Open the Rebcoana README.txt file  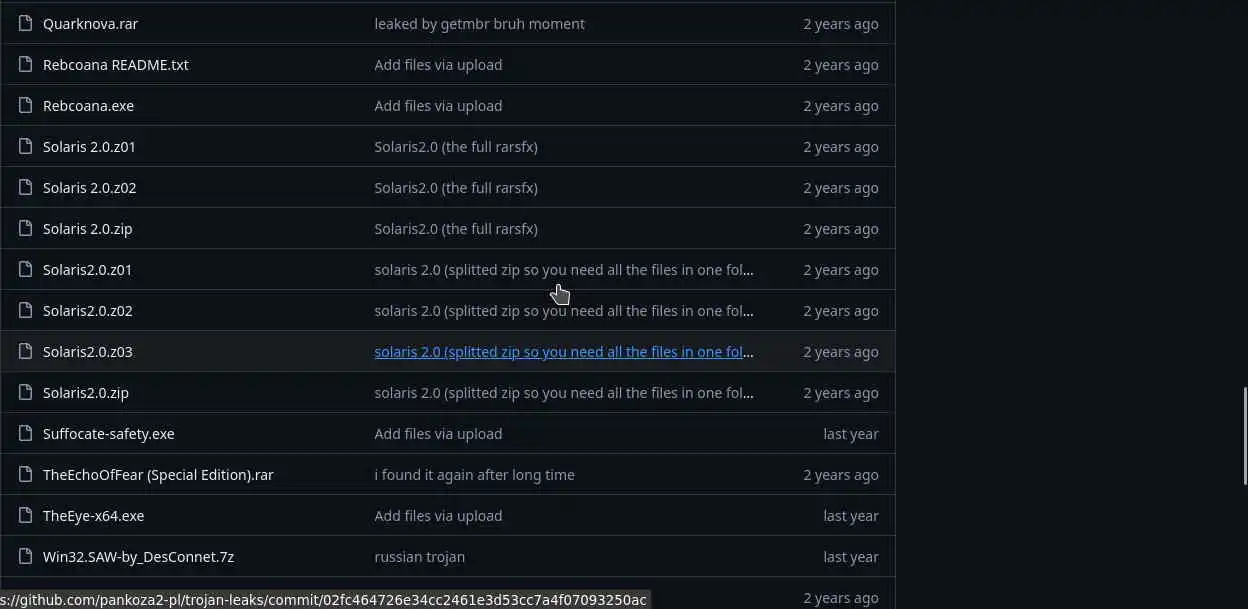click(x=115, y=64)
